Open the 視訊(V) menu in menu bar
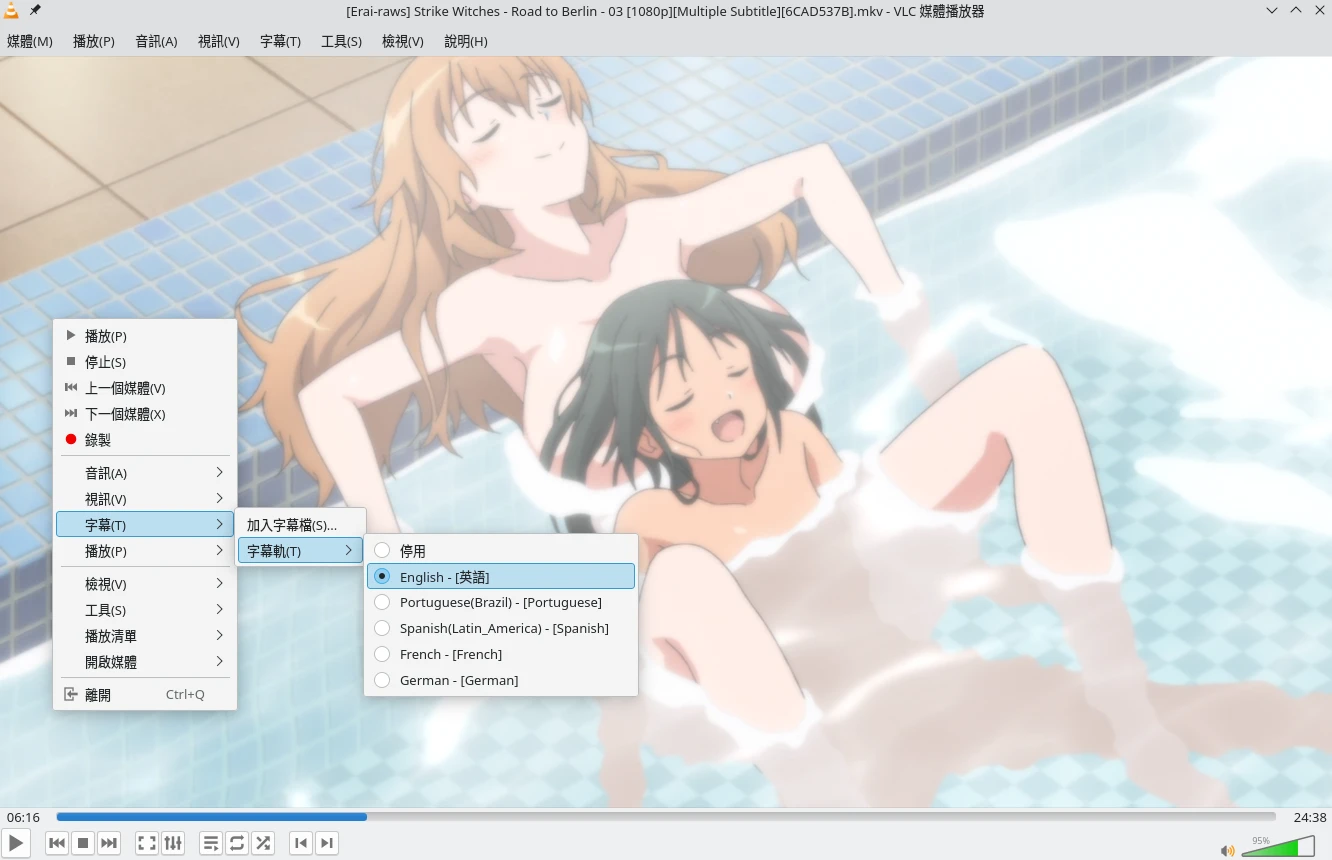The width and height of the screenshot is (1332, 860). tap(219, 41)
